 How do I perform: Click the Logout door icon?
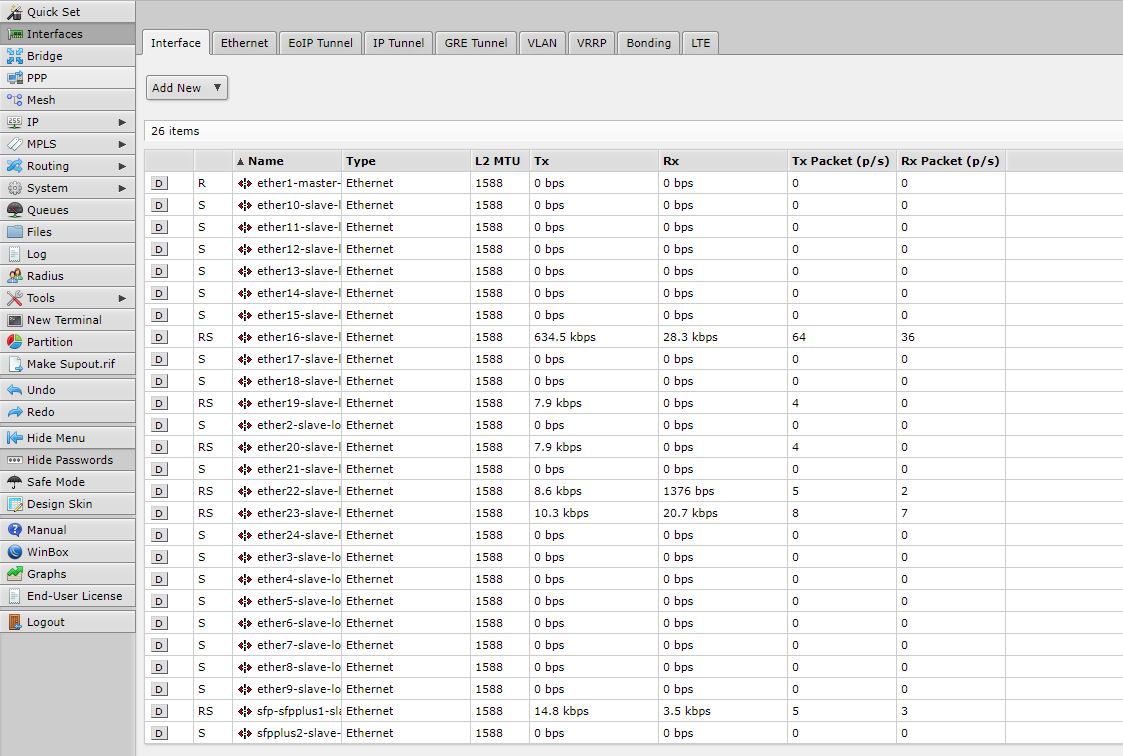[14, 622]
